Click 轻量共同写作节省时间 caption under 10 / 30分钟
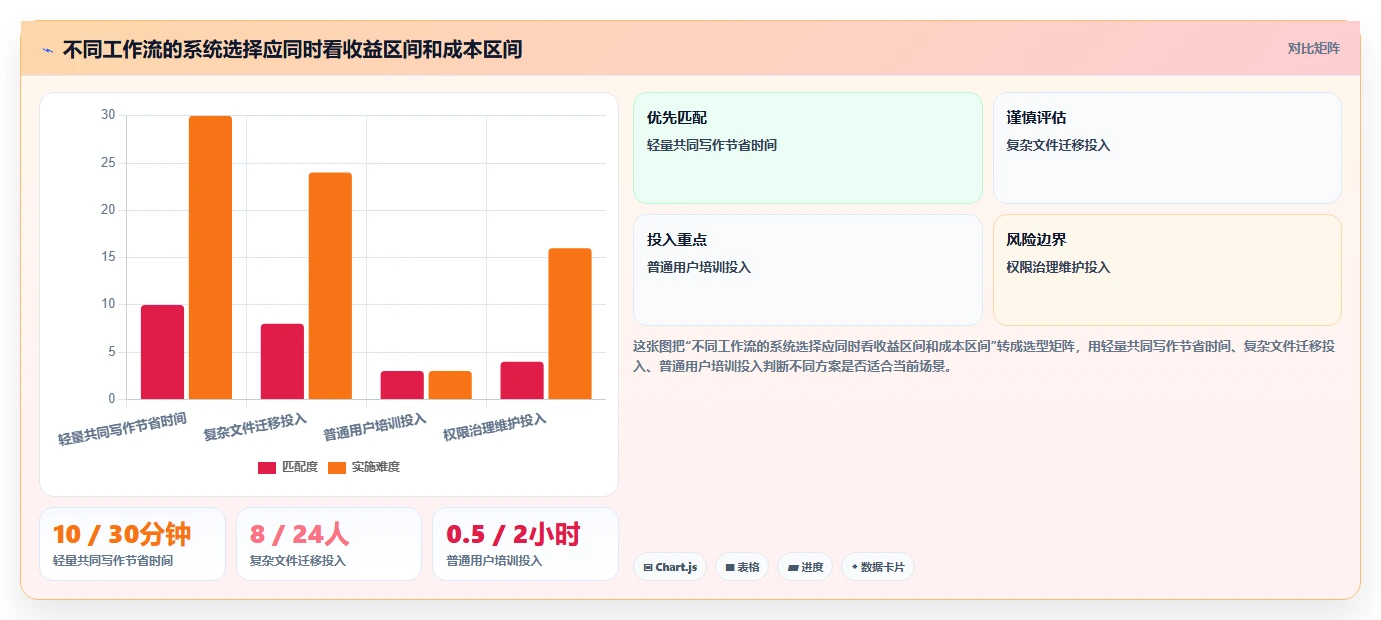1381x620 pixels. (113, 561)
